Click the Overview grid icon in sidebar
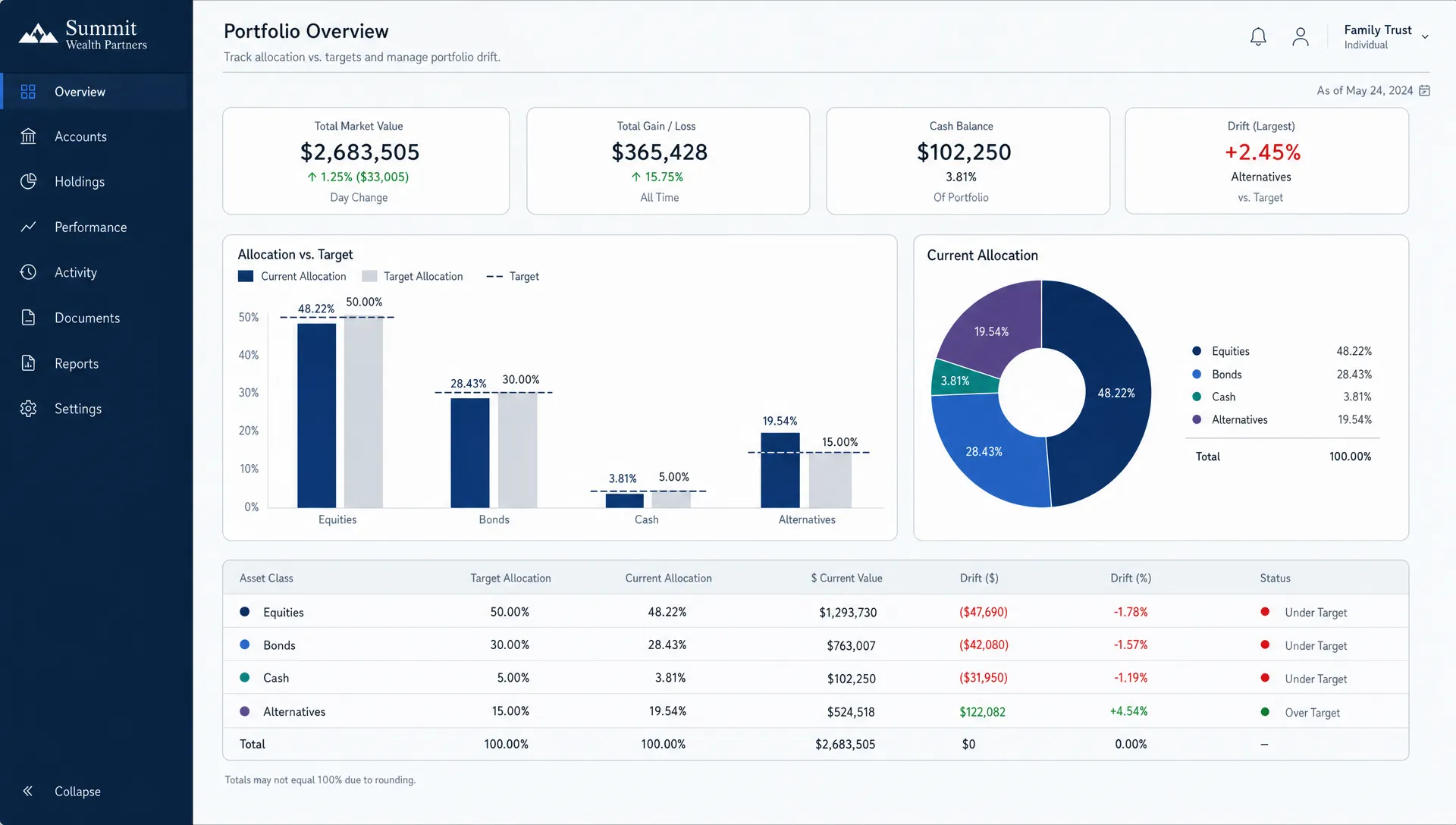 (28, 92)
